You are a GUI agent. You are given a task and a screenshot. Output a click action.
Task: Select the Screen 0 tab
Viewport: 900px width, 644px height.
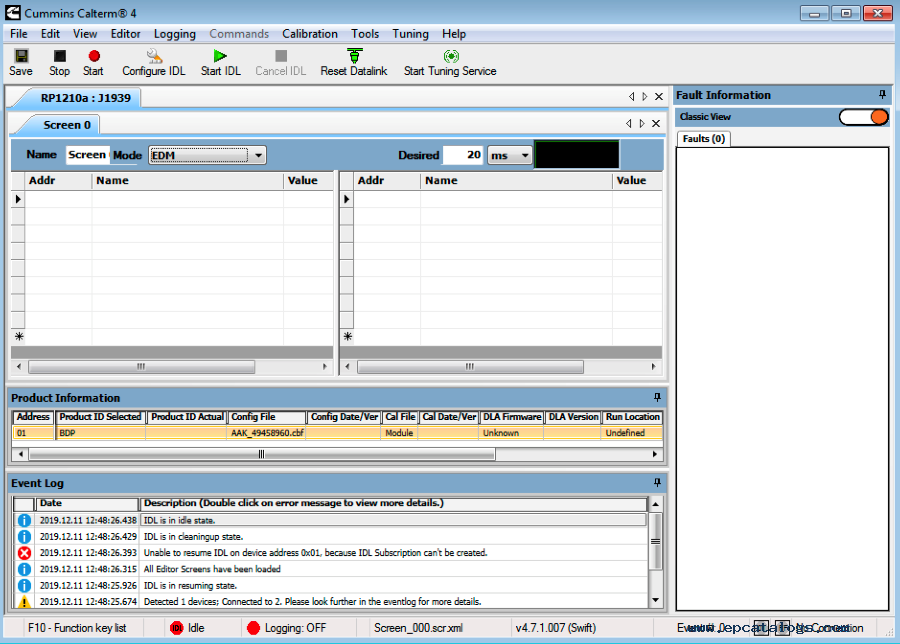coord(67,125)
